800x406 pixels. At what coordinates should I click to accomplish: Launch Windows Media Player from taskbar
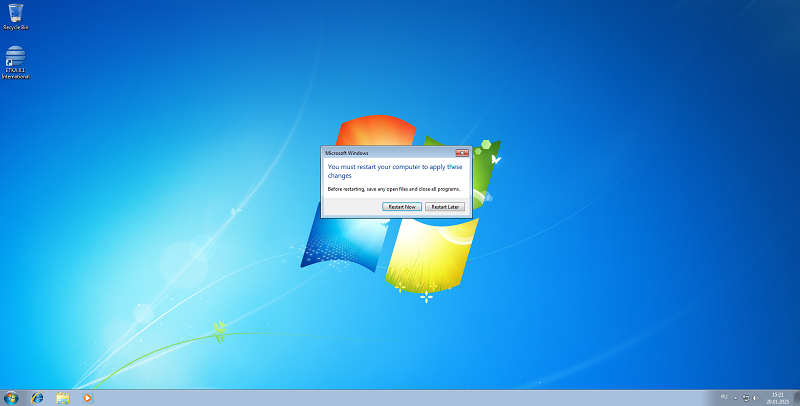(x=88, y=398)
